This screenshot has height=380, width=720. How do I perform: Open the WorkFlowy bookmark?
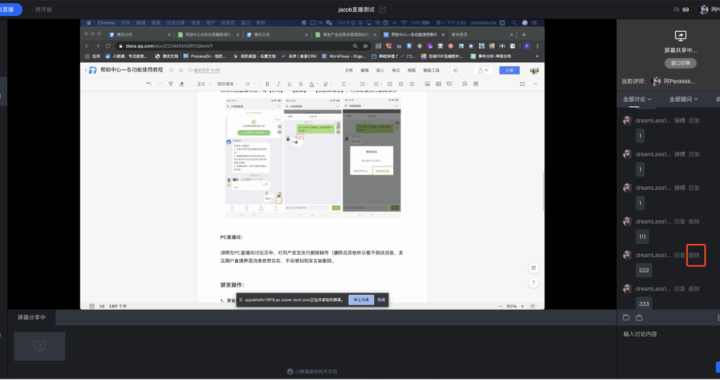(x=343, y=56)
